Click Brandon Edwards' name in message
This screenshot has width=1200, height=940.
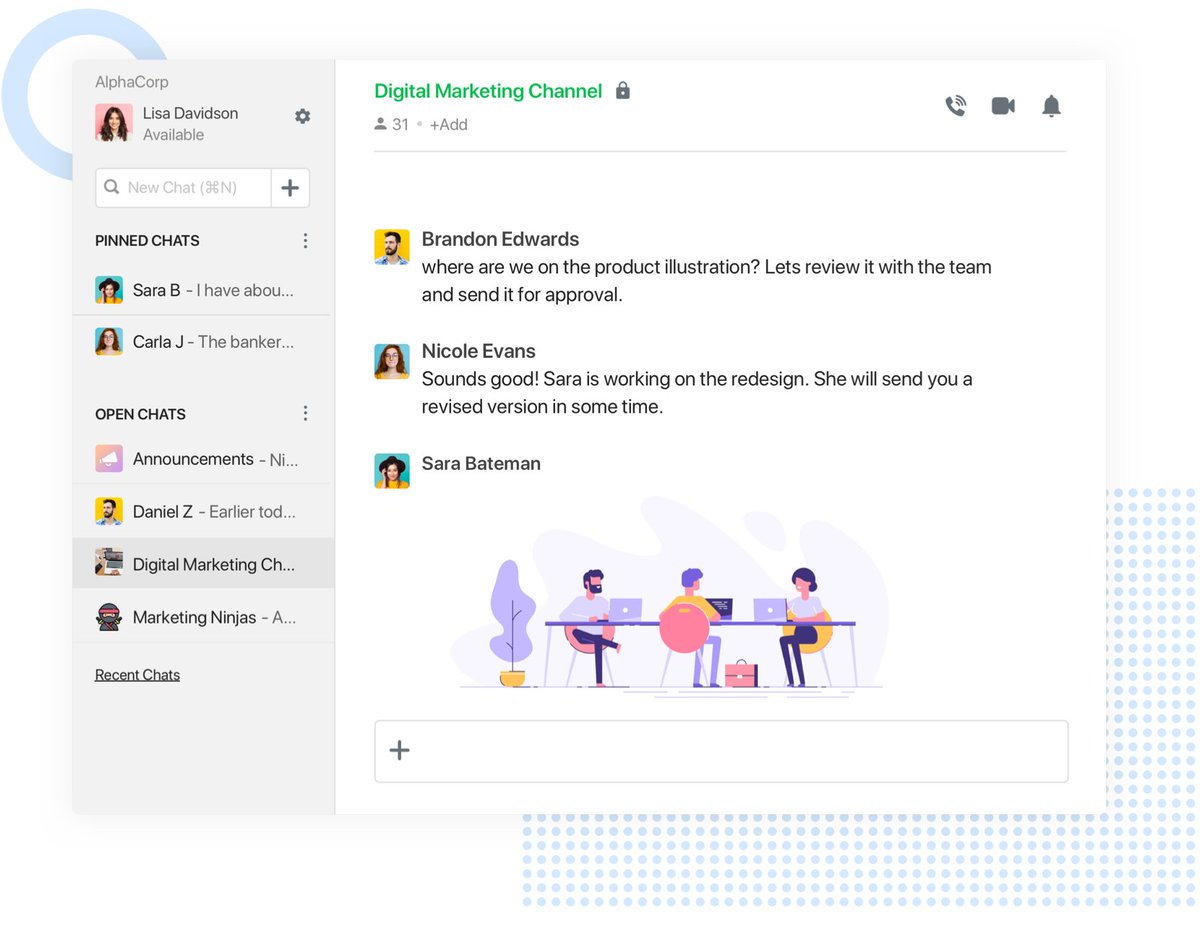(x=500, y=239)
